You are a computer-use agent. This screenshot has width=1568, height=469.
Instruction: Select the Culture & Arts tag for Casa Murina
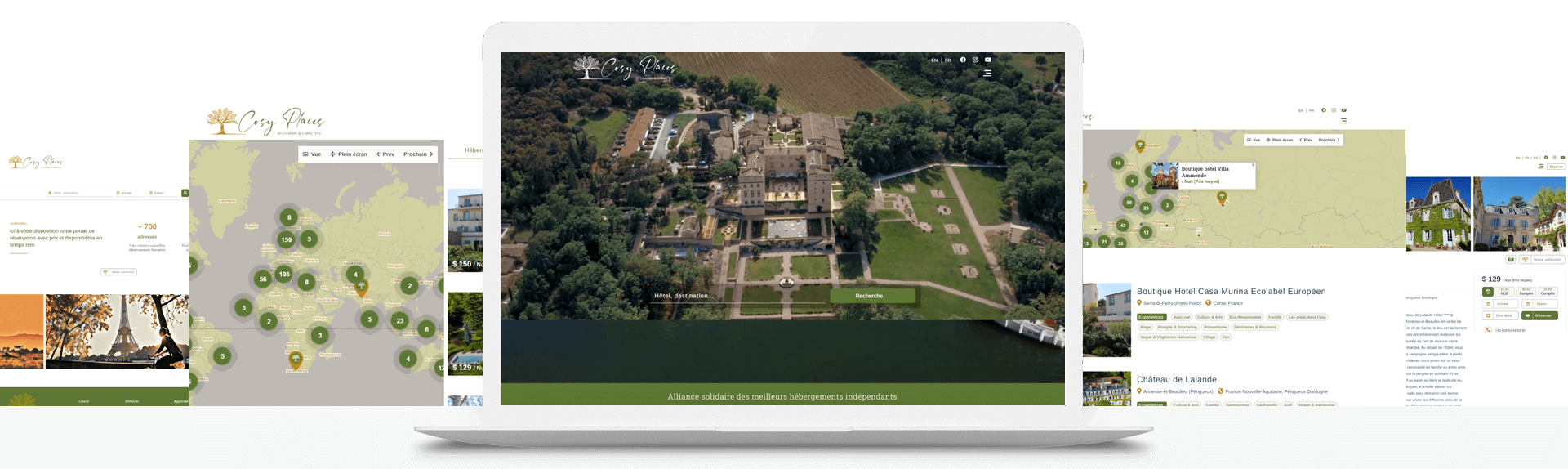tap(1209, 317)
